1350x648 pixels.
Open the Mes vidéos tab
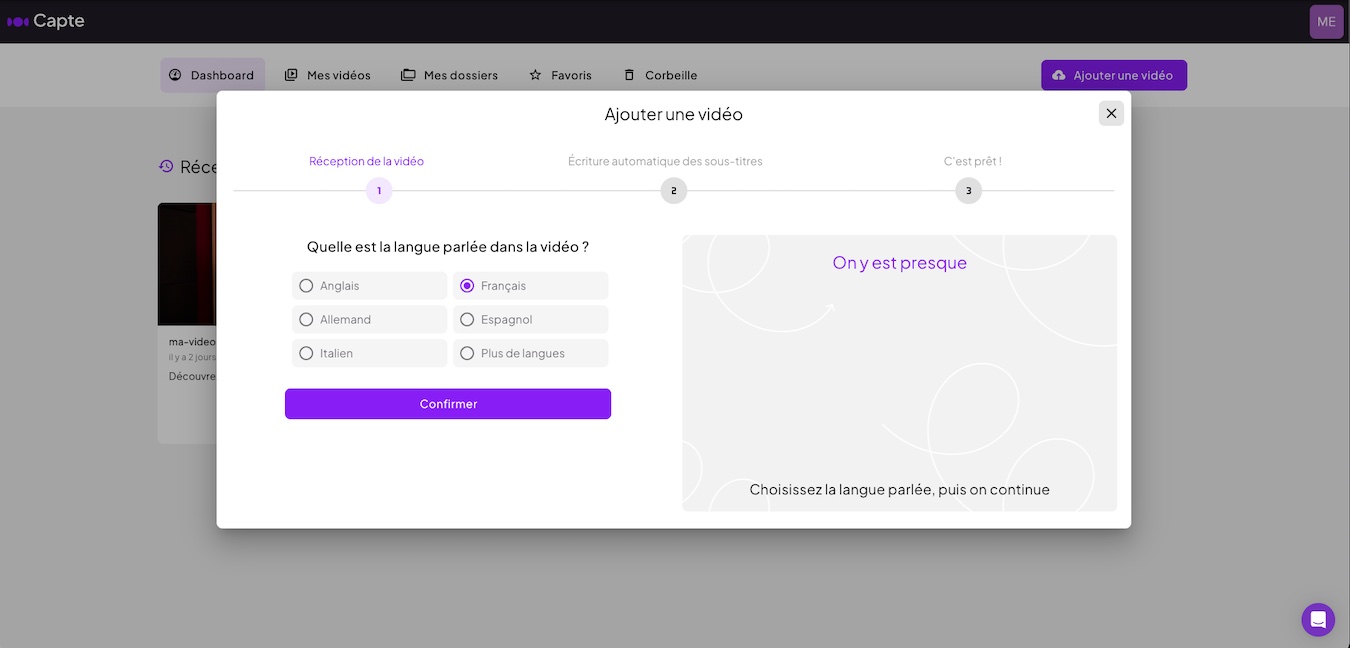(x=328, y=75)
